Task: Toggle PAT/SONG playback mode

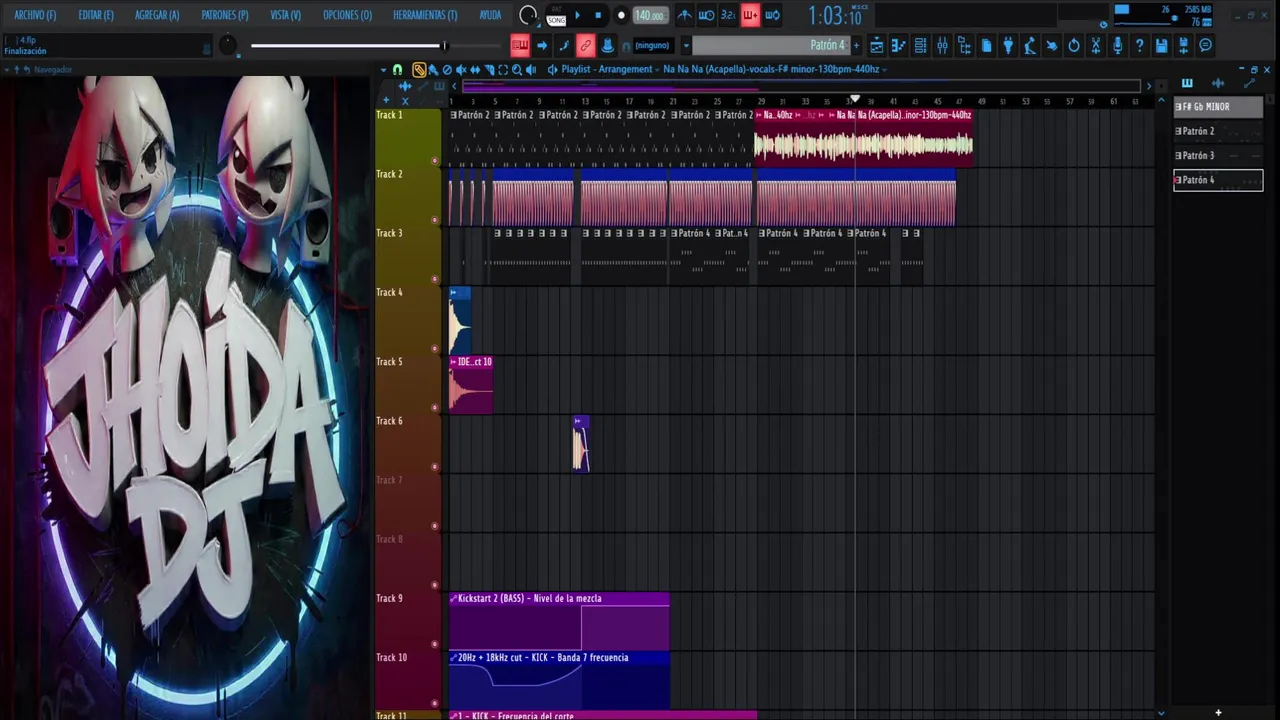Action: [556, 16]
